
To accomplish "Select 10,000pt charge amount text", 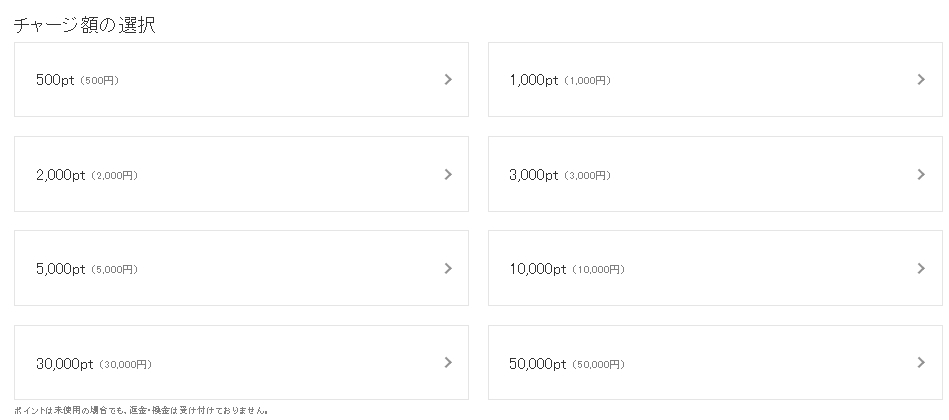I will pyautogui.click(x=537, y=269).
